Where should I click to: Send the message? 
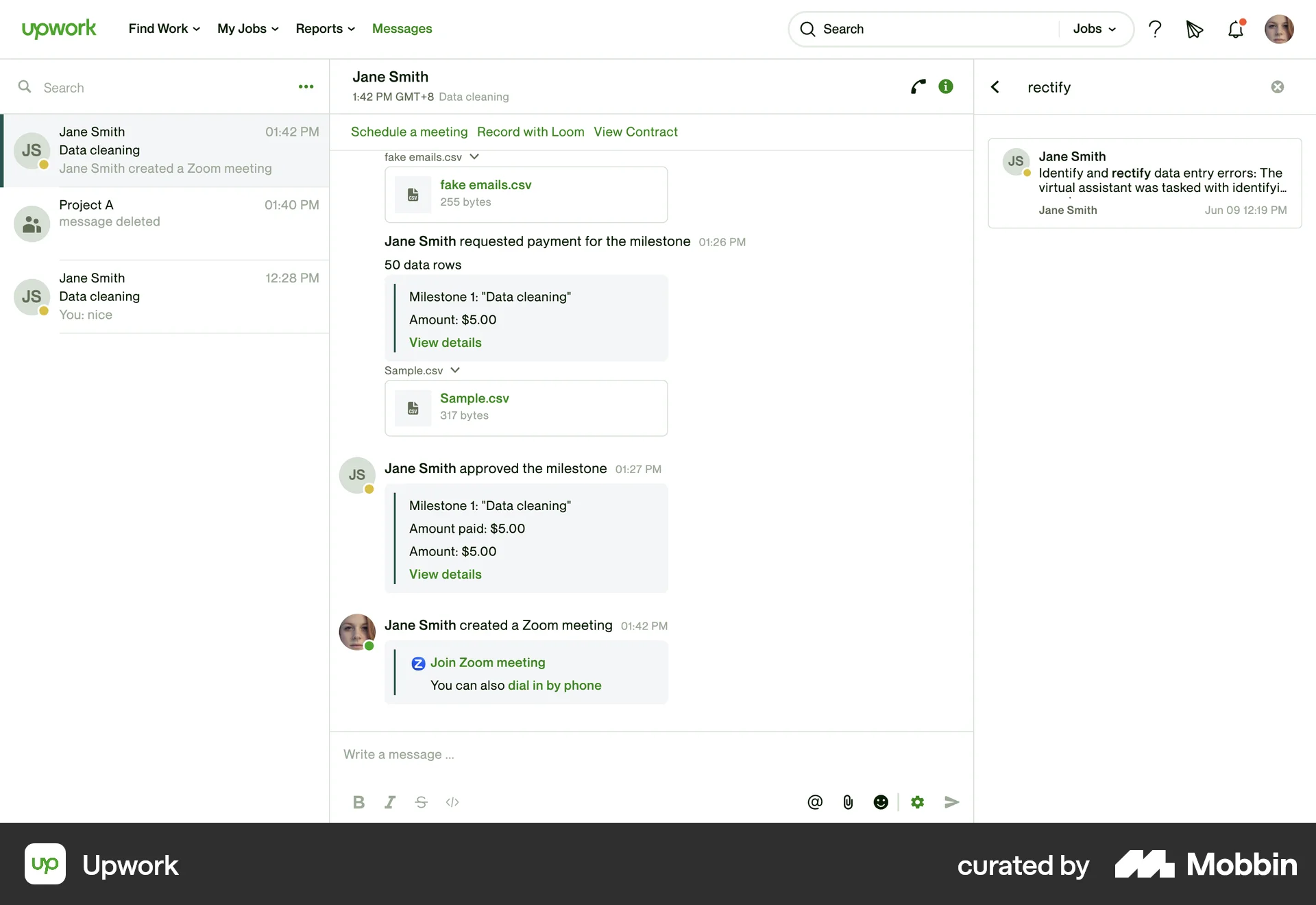click(951, 801)
